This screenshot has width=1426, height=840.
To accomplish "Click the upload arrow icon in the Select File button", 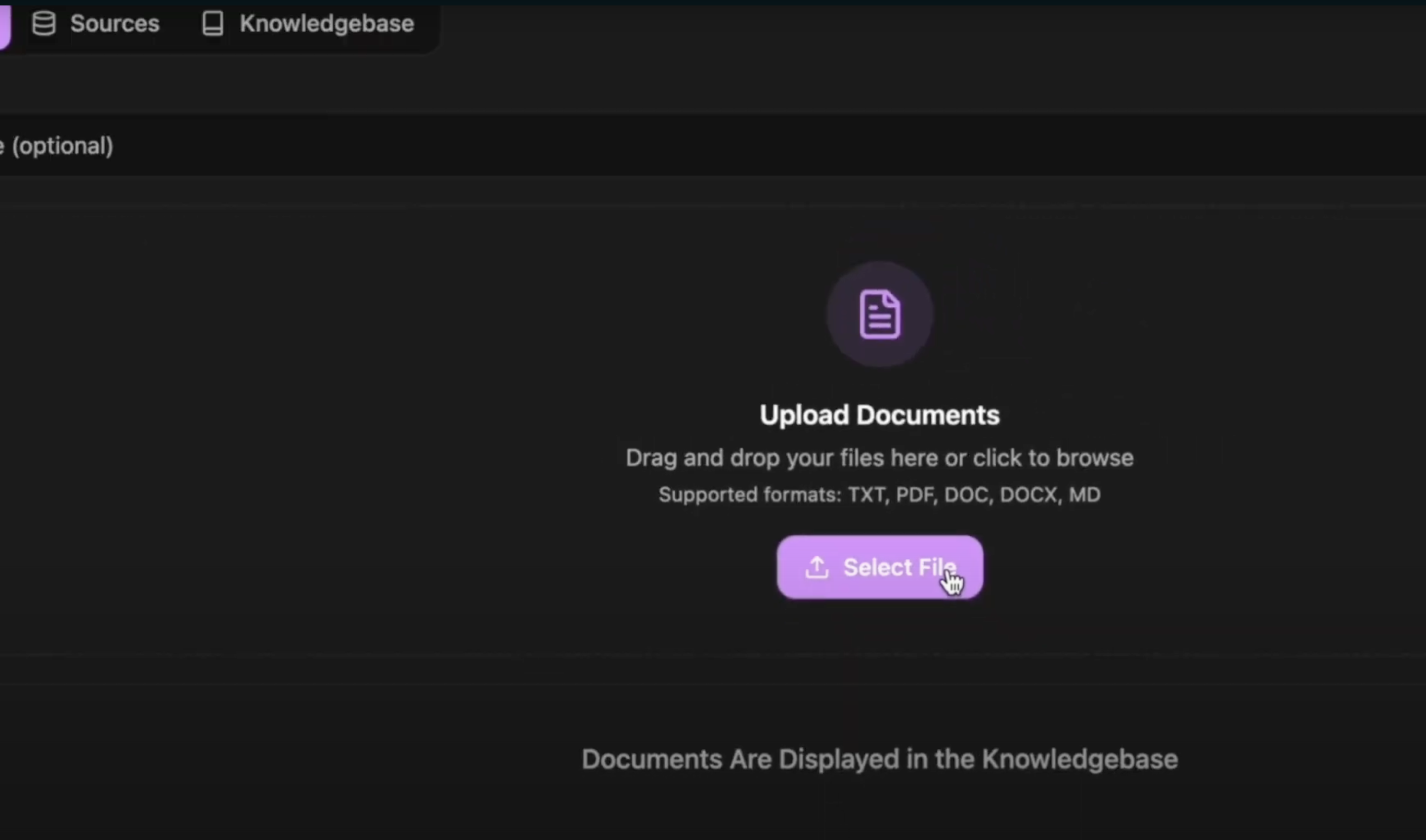I will [817, 567].
